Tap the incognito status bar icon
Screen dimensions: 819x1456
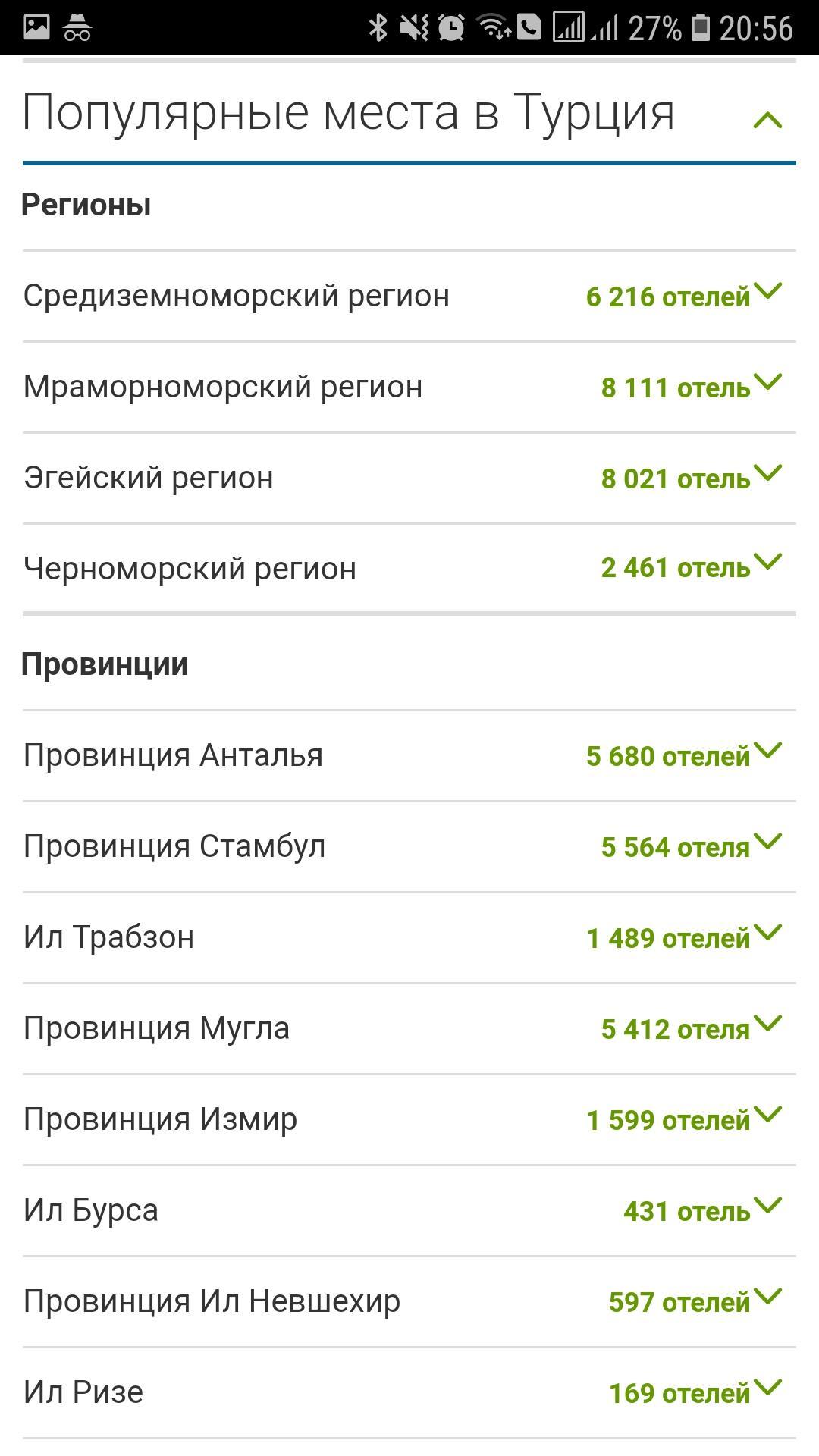77,27
